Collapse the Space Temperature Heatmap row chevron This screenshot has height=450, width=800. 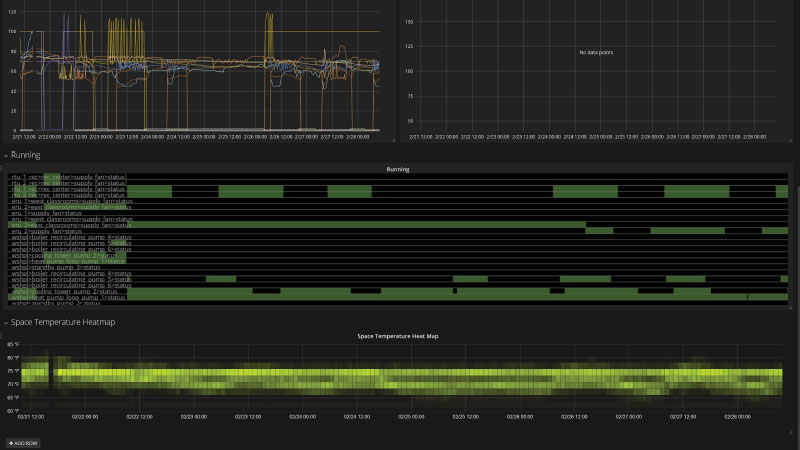click(6, 323)
